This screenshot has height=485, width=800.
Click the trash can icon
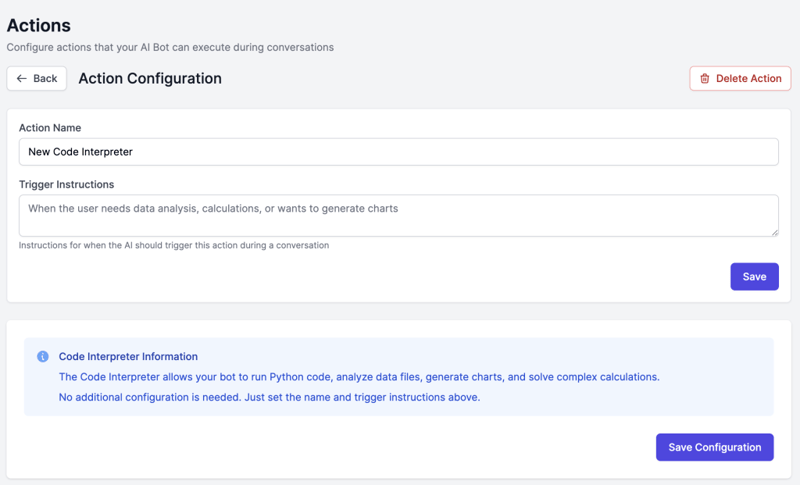(704, 78)
